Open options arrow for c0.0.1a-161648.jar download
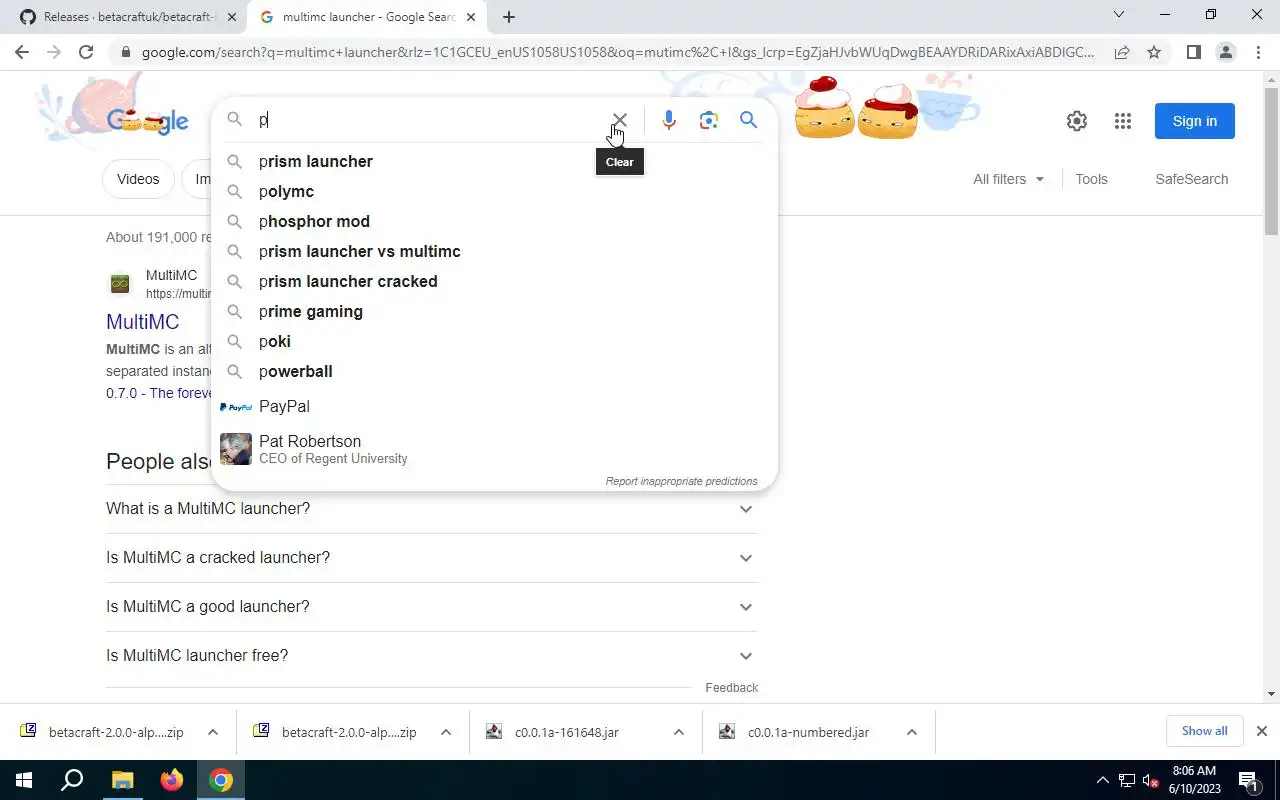 point(679,732)
